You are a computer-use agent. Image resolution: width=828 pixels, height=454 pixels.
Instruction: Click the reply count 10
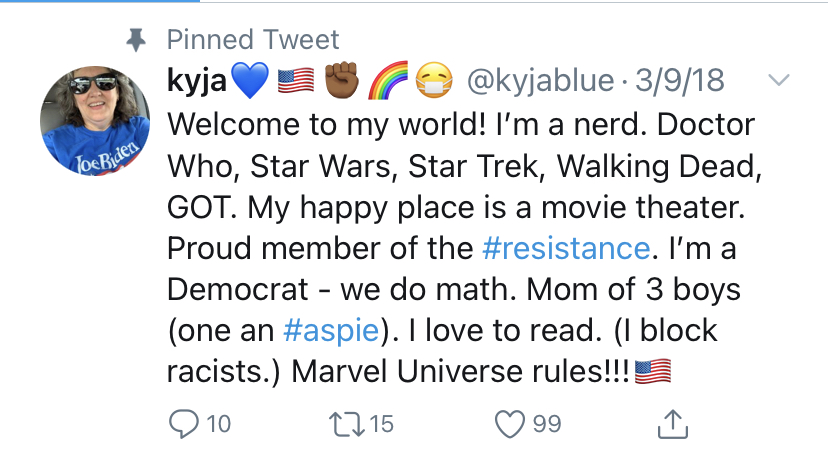click(219, 424)
